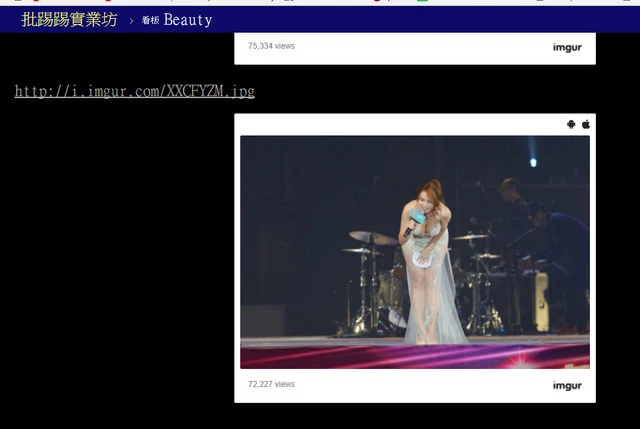This screenshot has height=429, width=640.
Task: Open the imgur logo below the photo
Action: point(567,386)
